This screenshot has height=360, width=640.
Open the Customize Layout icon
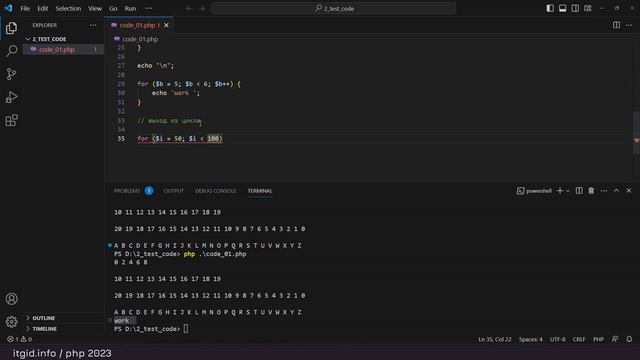[588, 8]
